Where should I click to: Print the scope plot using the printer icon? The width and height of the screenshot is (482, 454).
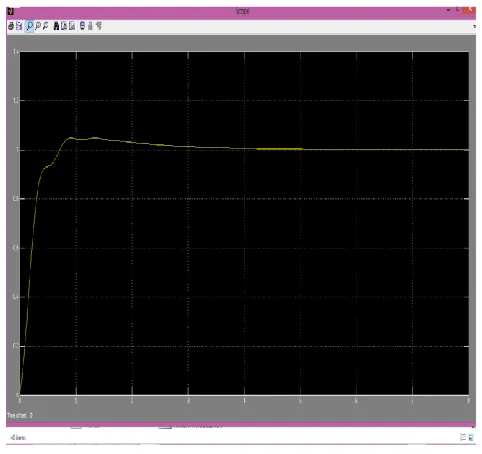[11, 26]
